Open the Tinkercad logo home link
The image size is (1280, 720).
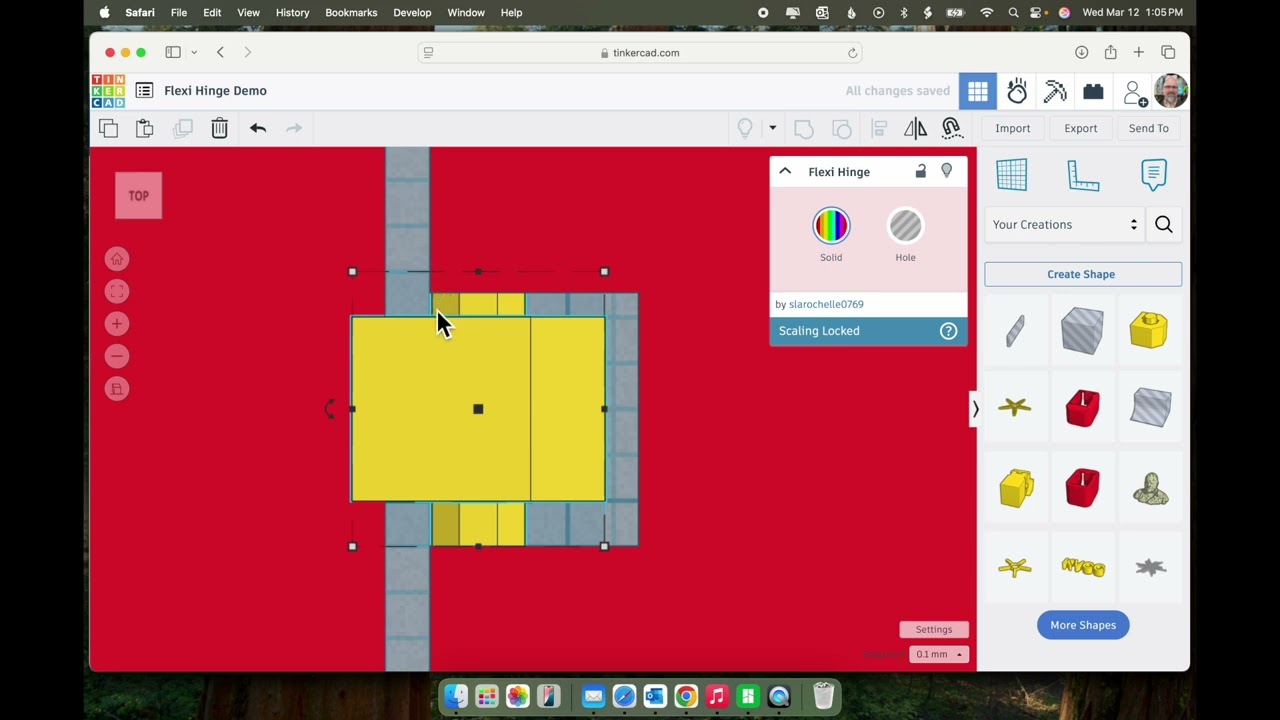[108, 91]
